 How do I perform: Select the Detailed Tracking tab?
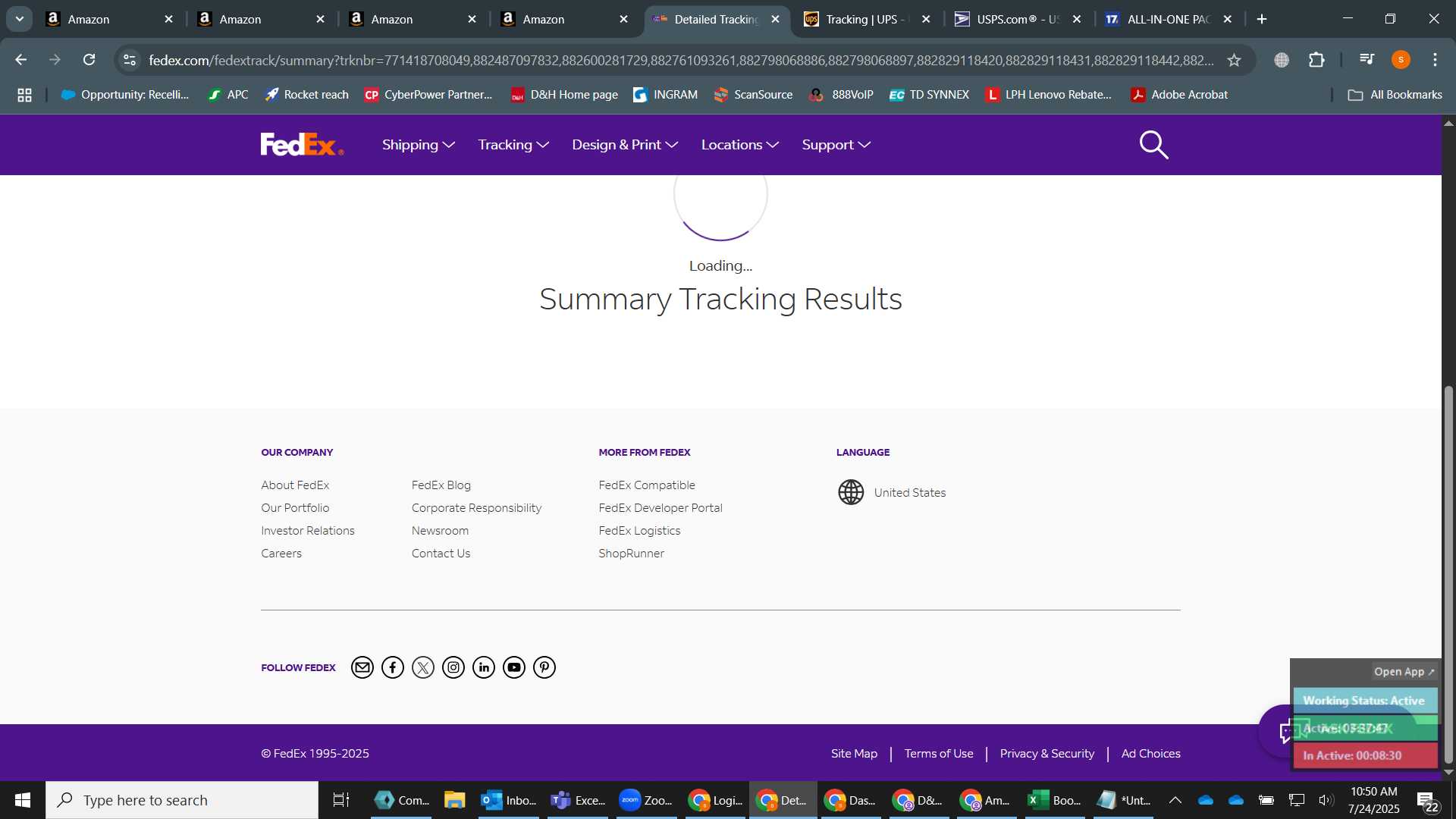coord(715,19)
